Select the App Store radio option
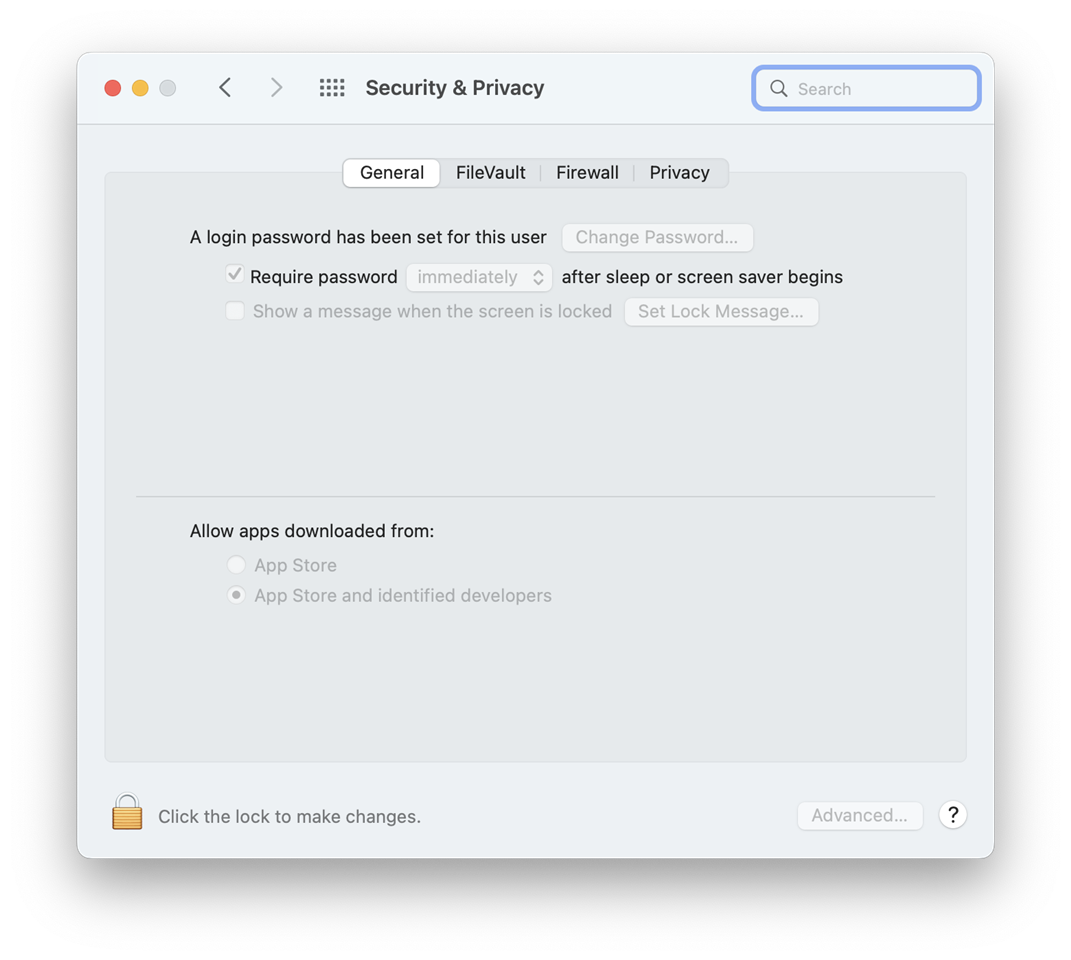 (236, 565)
